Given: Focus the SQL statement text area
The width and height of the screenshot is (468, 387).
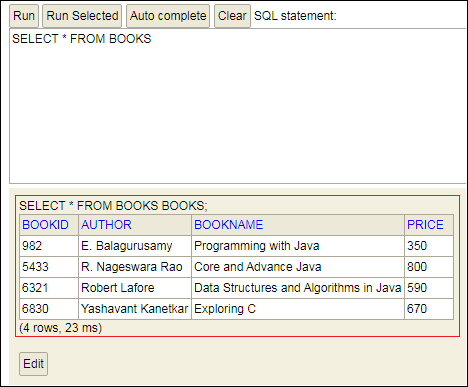Looking at the screenshot, I should click(x=238, y=106).
